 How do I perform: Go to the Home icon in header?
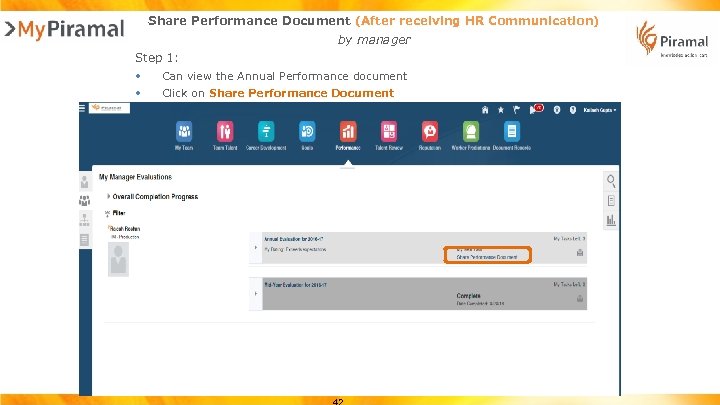click(485, 110)
